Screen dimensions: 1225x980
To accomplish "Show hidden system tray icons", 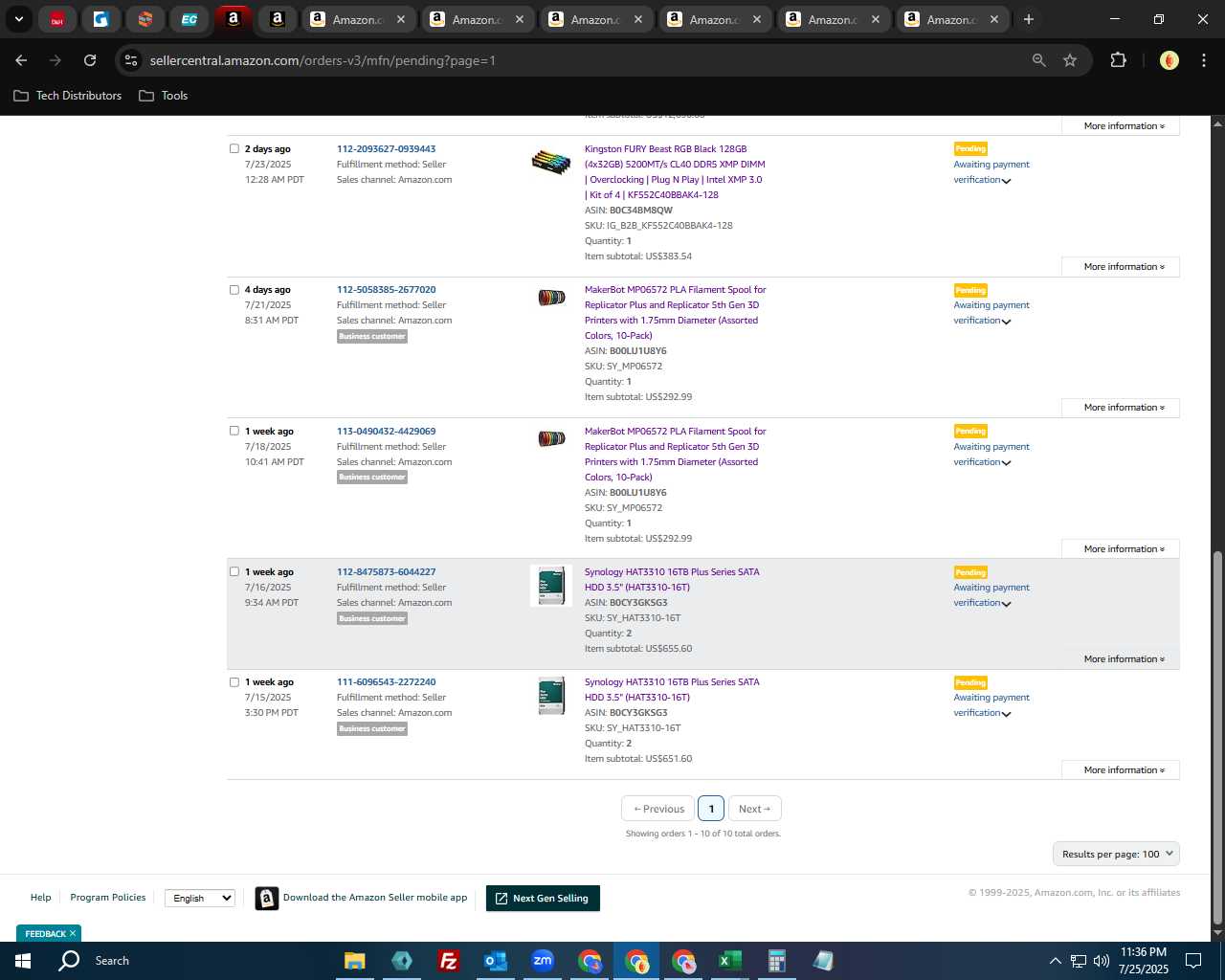I will click(x=1055, y=961).
